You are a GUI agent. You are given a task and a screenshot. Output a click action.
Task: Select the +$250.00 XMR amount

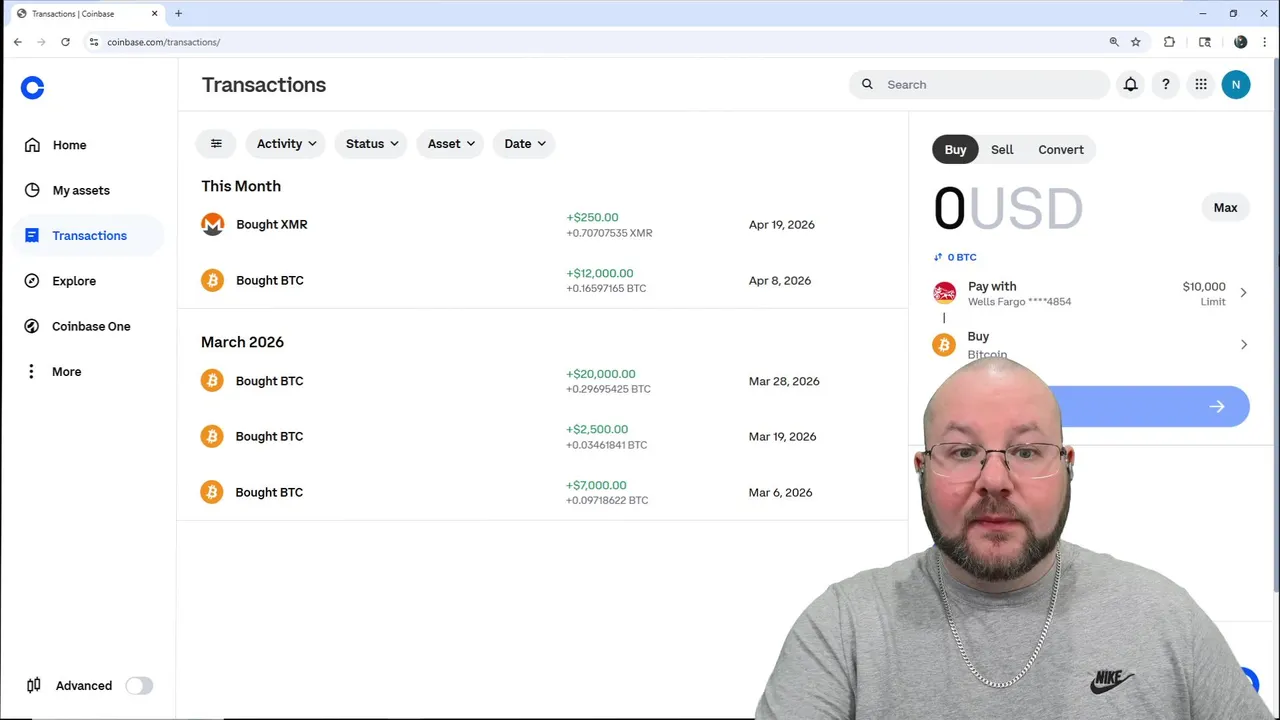(x=593, y=217)
